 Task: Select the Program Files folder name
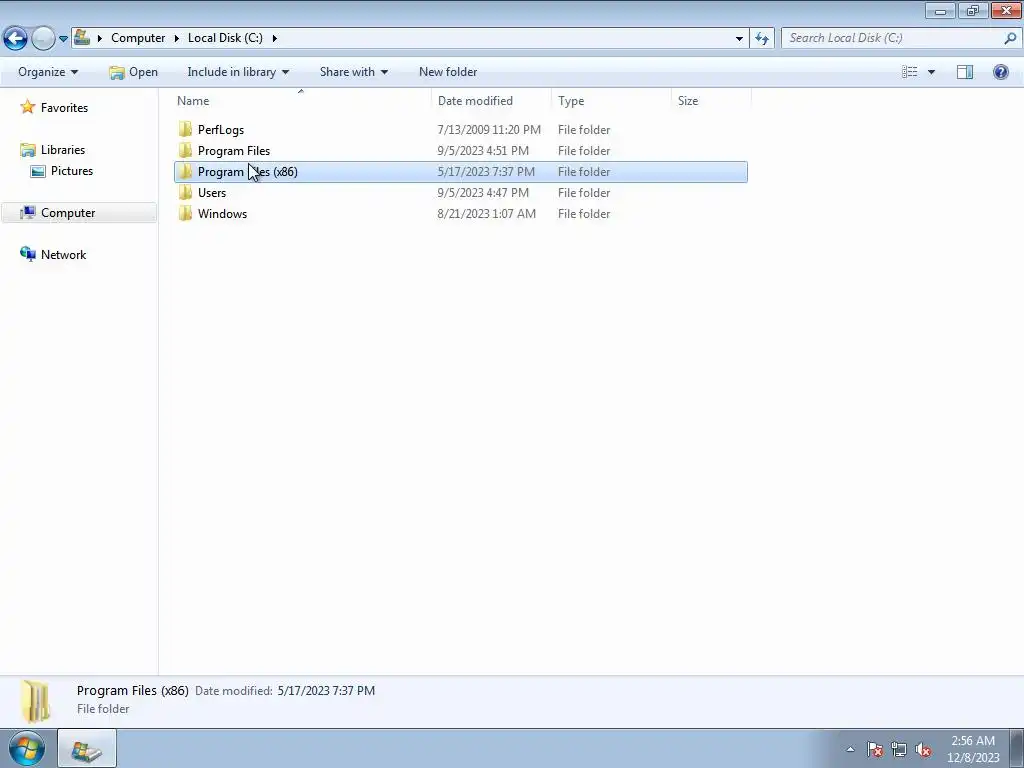(x=234, y=151)
